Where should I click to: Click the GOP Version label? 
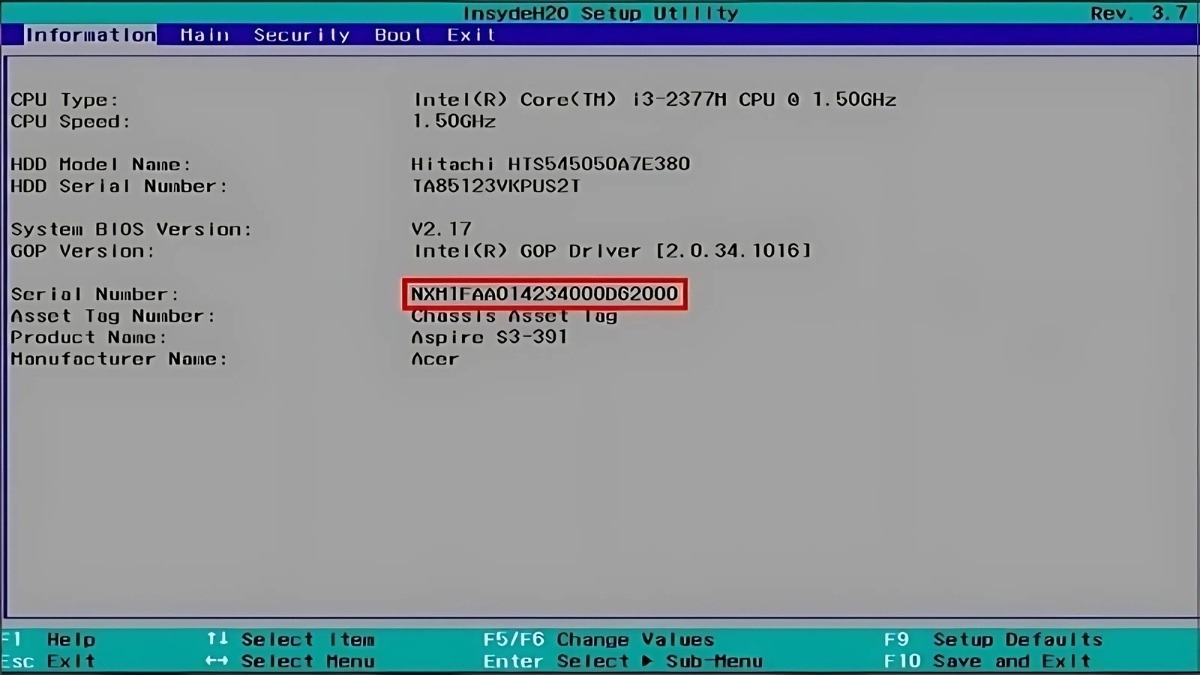tap(82, 251)
